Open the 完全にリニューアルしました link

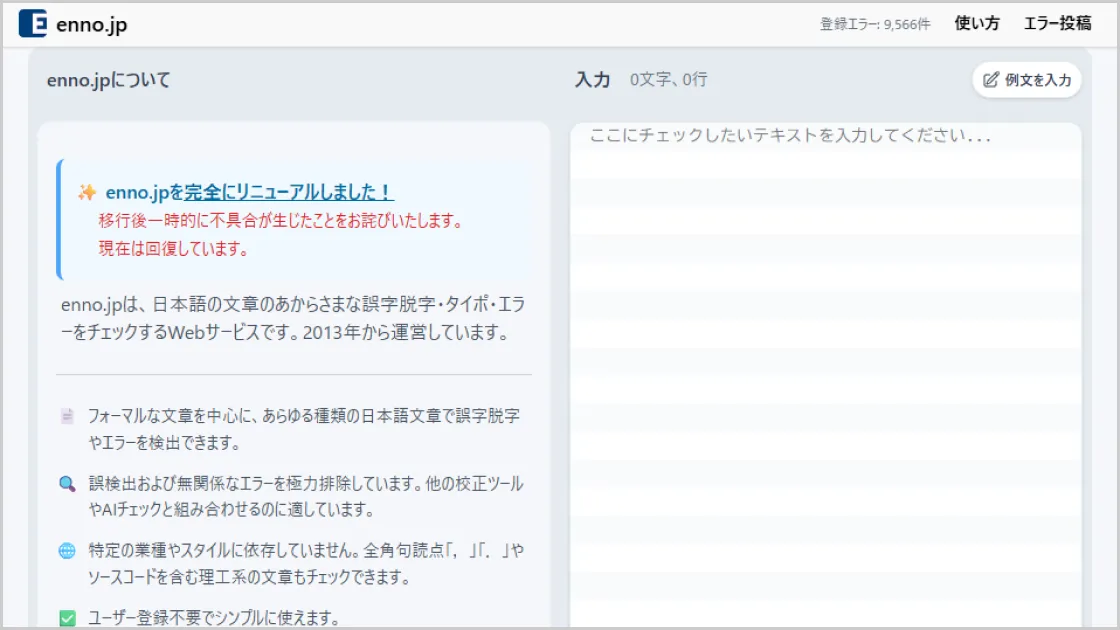pos(288,193)
